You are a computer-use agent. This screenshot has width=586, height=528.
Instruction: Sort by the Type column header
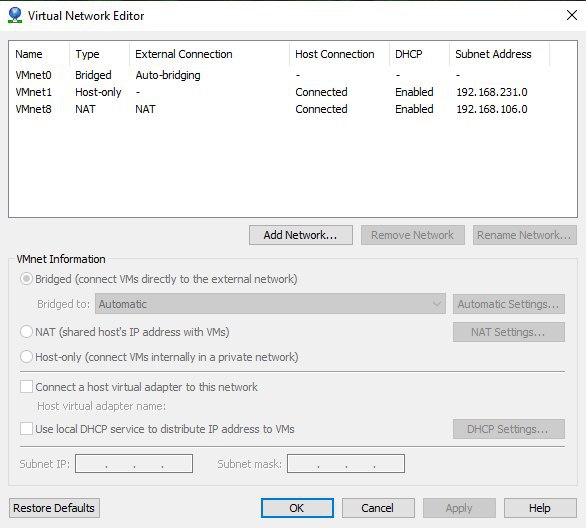(x=99, y=54)
